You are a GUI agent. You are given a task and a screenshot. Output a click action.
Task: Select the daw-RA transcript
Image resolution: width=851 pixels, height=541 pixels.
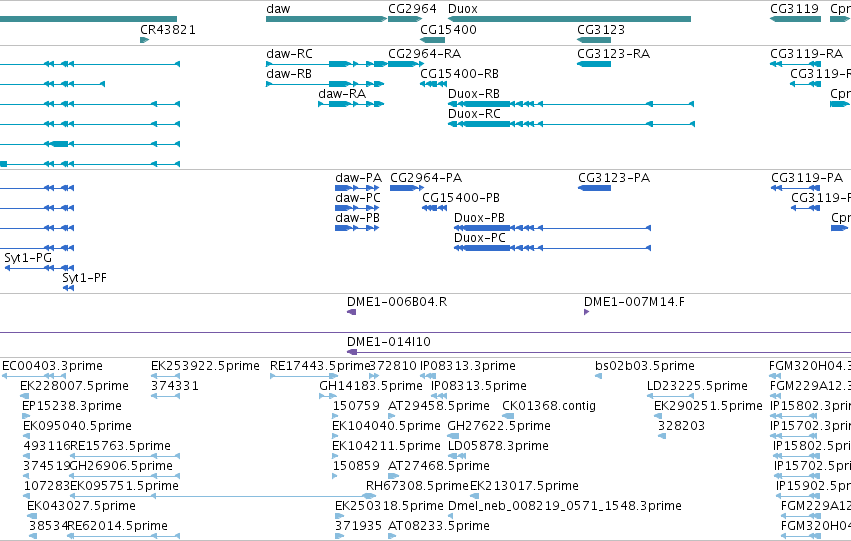pyautogui.click(x=351, y=104)
